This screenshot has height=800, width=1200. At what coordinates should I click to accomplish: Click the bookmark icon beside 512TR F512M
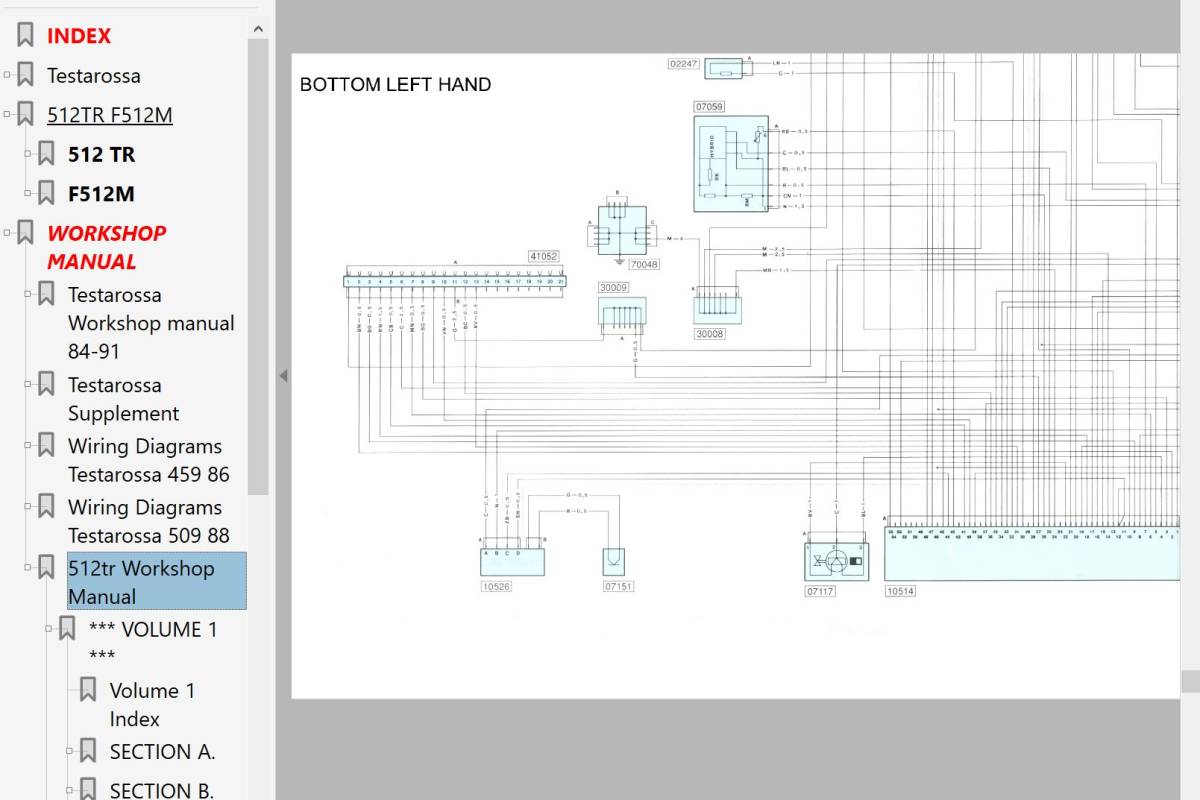tap(25, 115)
